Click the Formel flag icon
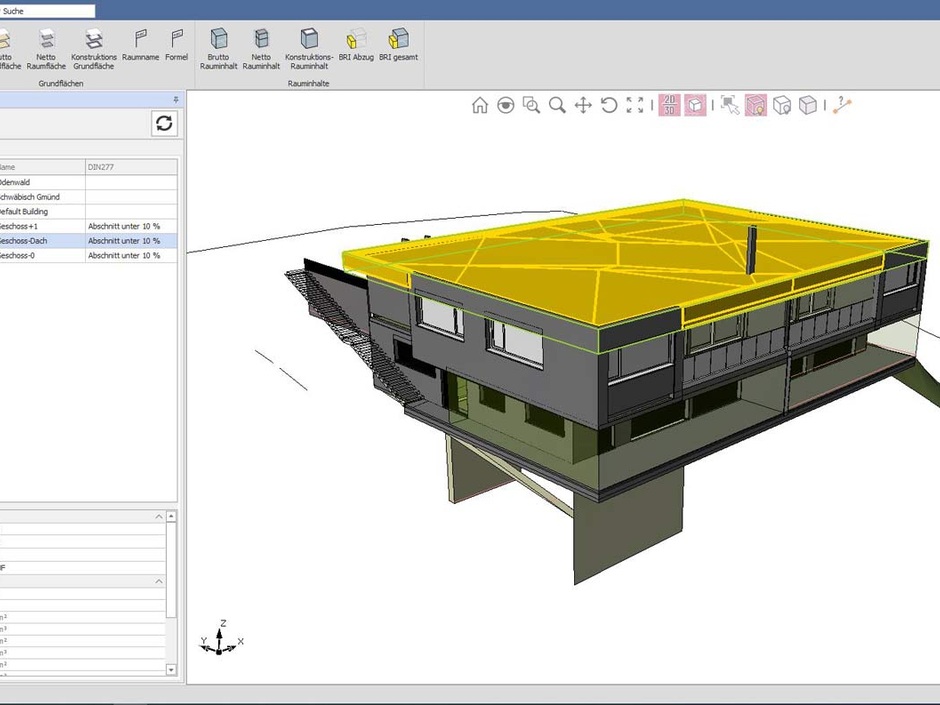 (176, 40)
